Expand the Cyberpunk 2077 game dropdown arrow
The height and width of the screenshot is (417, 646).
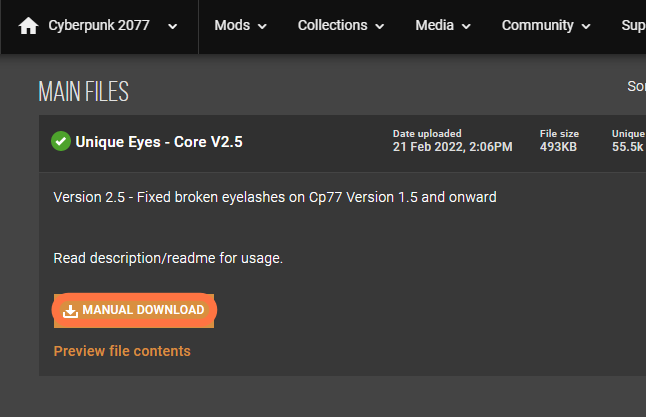tap(173, 26)
